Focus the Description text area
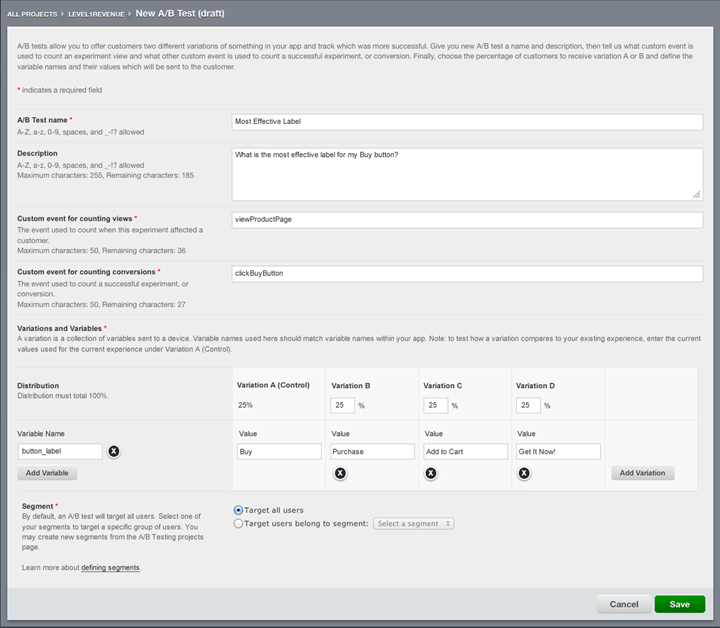The width and height of the screenshot is (720, 628). tap(467, 173)
